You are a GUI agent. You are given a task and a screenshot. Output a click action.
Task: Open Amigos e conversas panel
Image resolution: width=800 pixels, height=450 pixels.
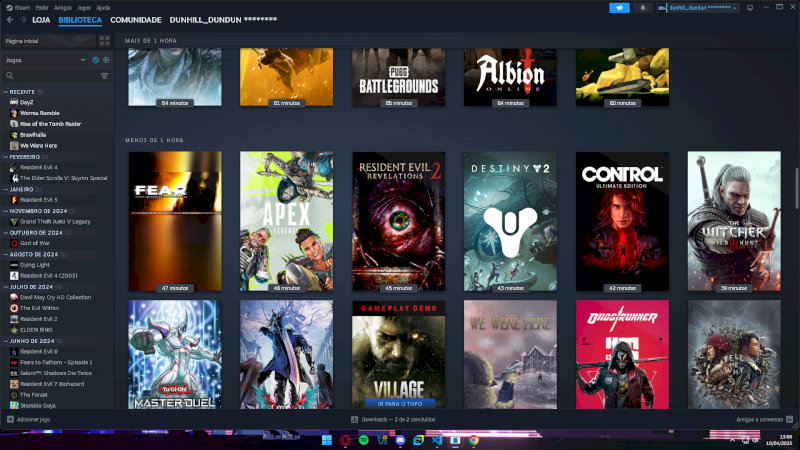click(760, 419)
